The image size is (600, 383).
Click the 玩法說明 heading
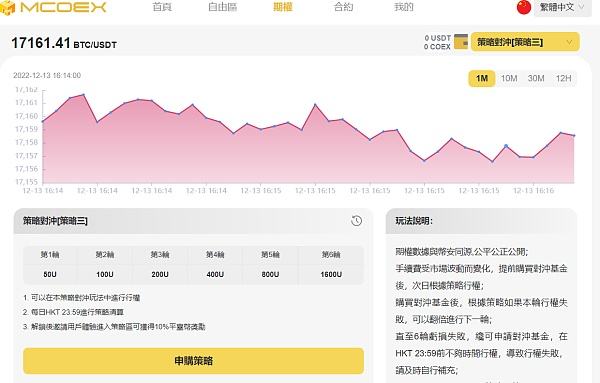(x=414, y=221)
